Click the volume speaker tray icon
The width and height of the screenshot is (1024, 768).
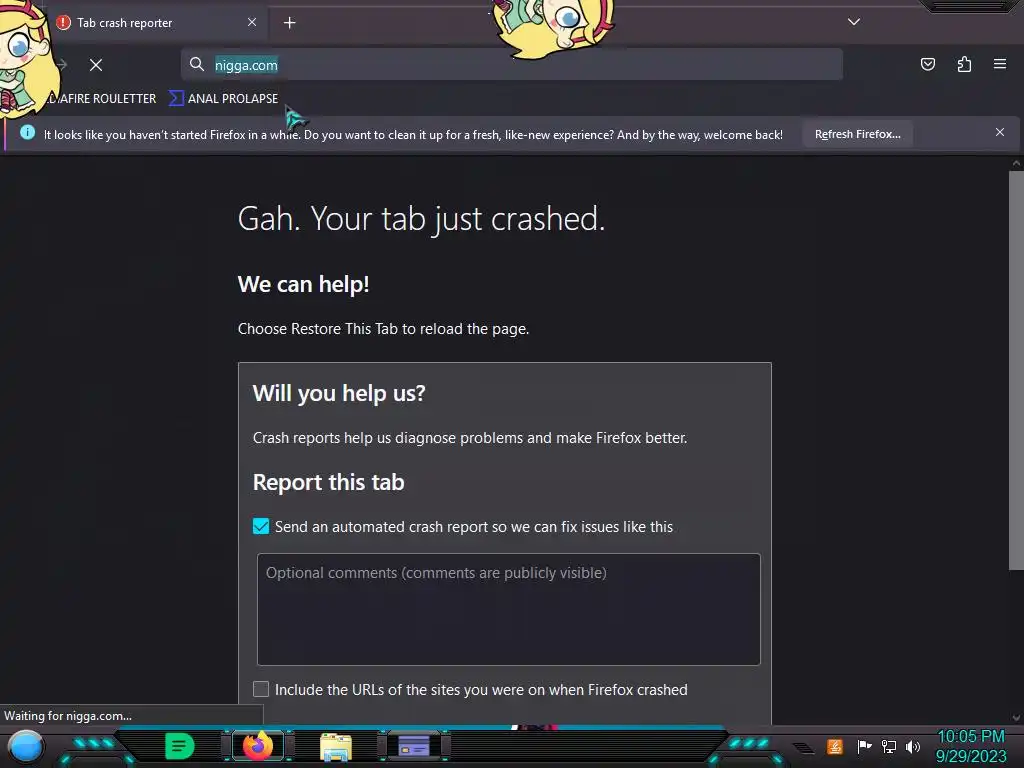click(x=913, y=746)
